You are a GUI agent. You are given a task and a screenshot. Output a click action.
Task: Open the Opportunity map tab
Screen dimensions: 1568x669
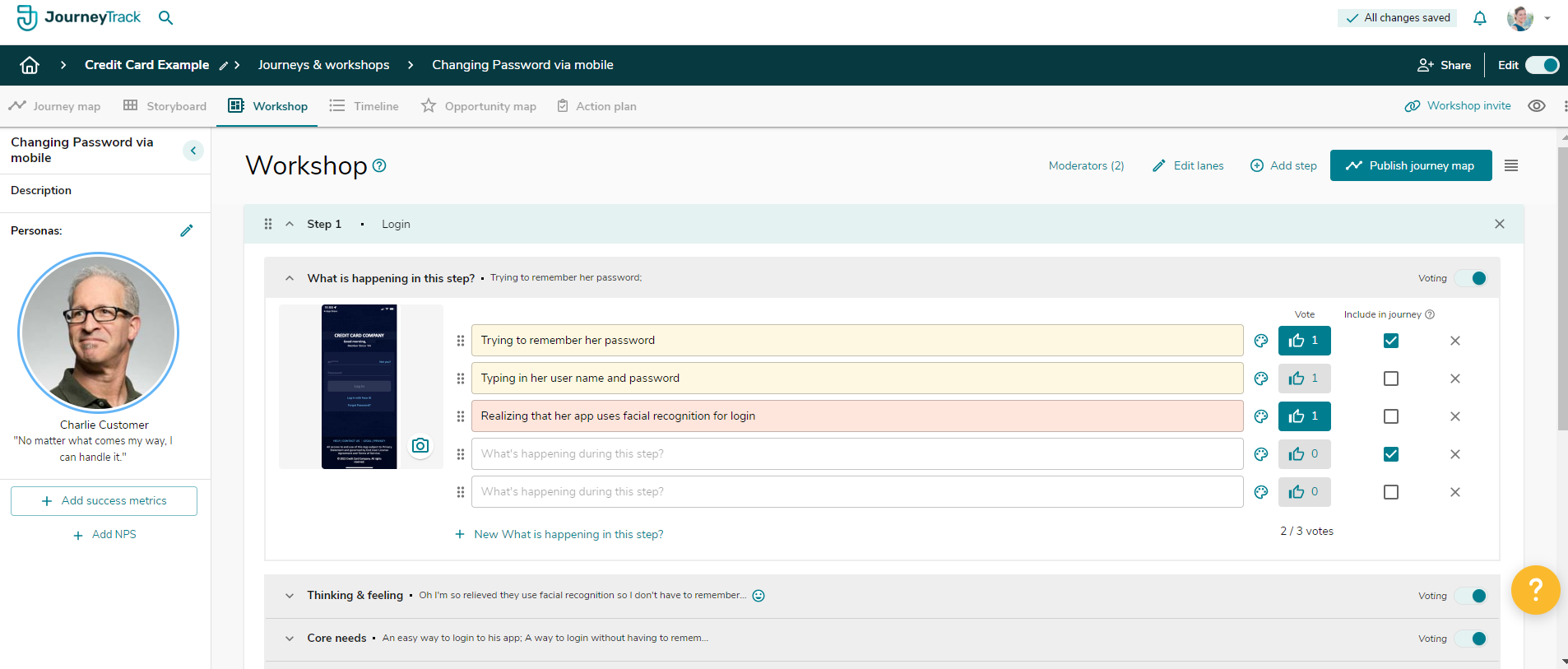tap(479, 106)
